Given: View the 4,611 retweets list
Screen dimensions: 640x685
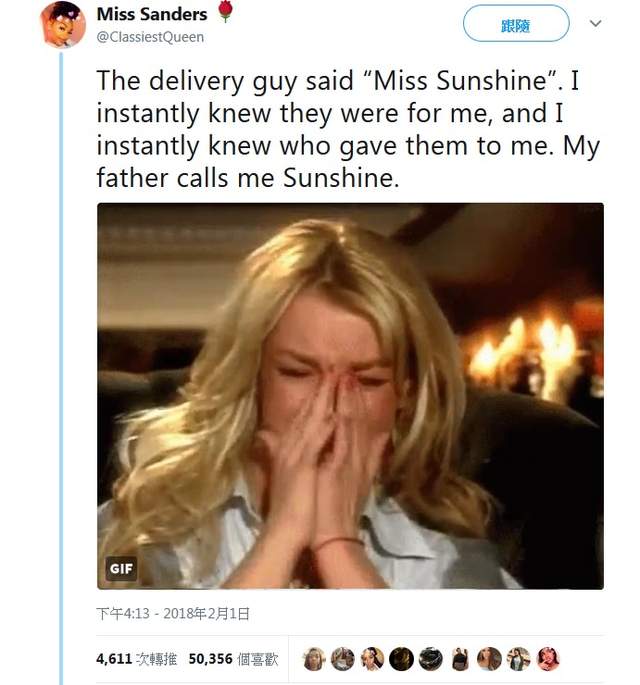Looking at the screenshot, I should 137,659.
